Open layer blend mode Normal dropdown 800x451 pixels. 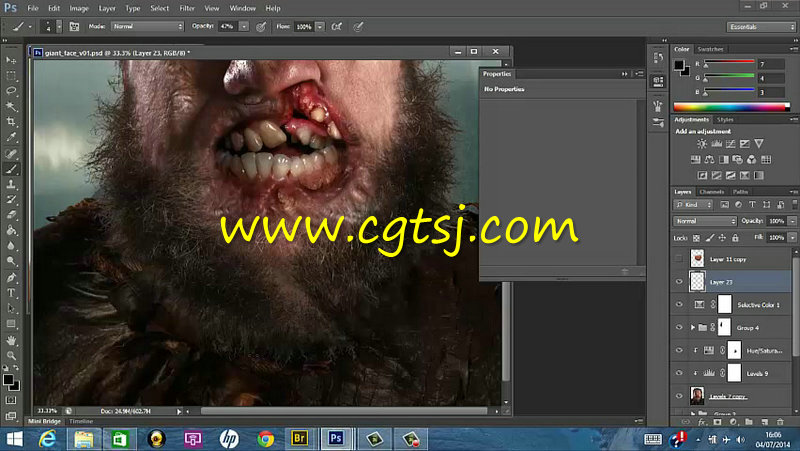(x=705, y=221)
